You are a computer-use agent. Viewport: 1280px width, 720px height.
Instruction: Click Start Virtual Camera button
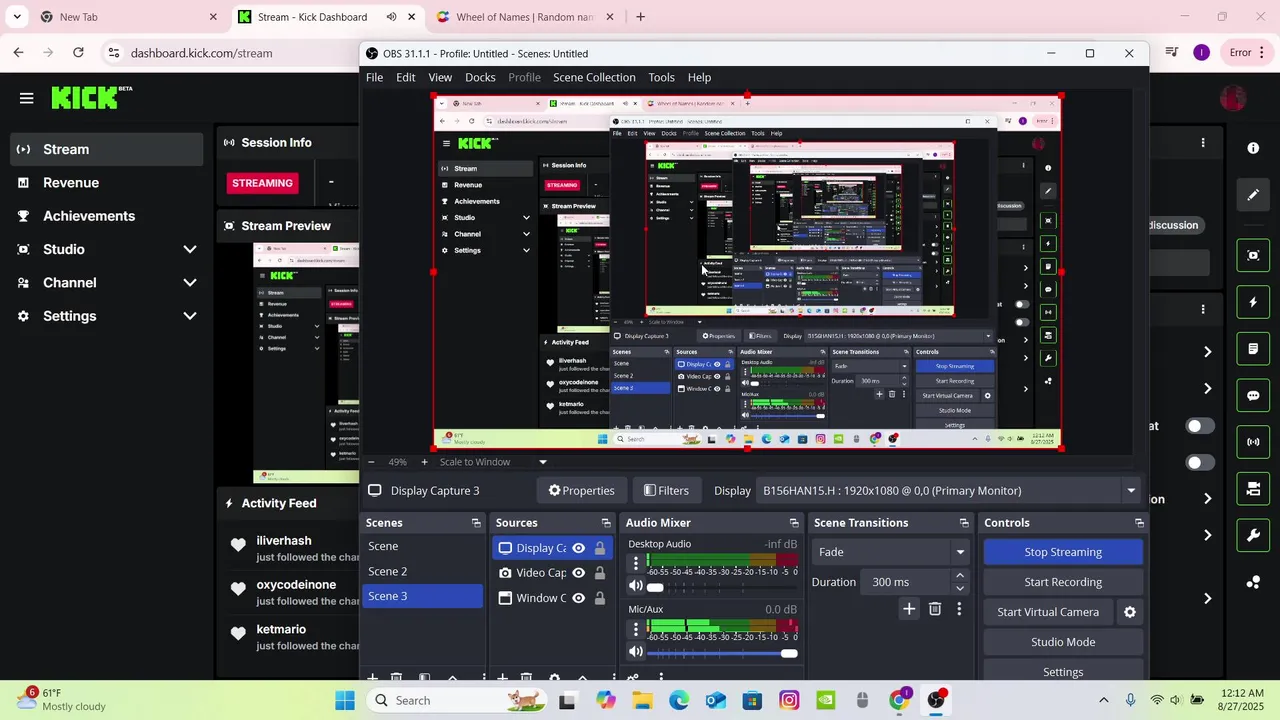pyautogui.click(x=1048, y=612)
